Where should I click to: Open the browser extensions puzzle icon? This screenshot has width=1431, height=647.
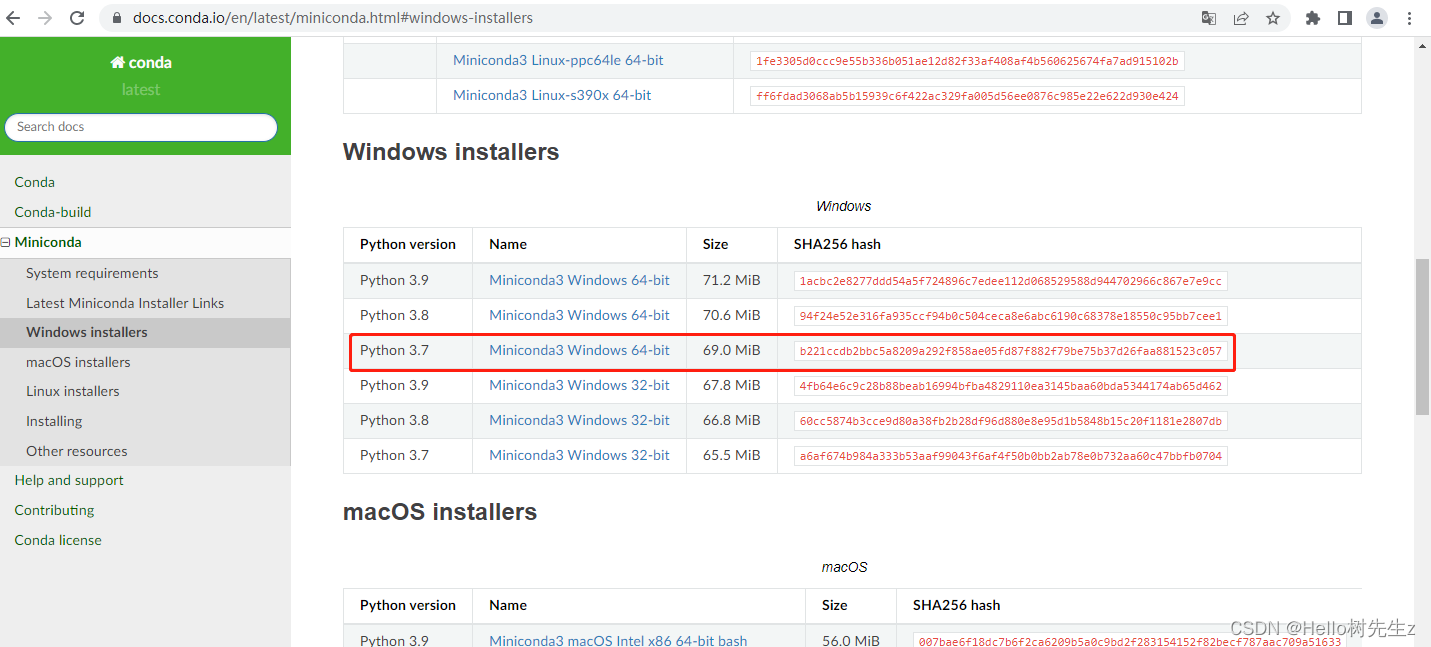[x=1313, y=18]
